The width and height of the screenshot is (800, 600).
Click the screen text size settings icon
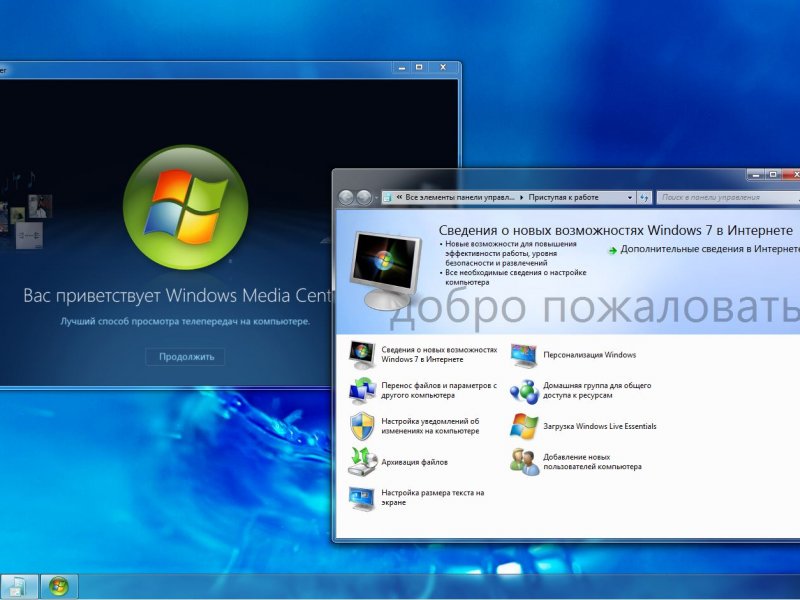click(x=362, y=498)
